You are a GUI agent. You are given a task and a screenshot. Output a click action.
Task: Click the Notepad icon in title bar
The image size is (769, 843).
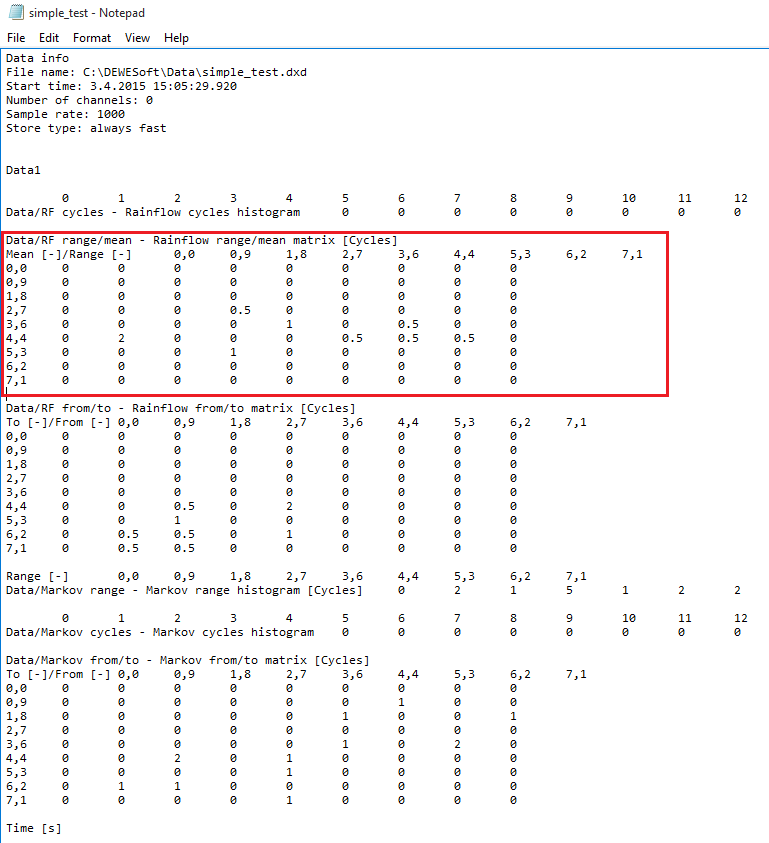click(x=16, y=12)
